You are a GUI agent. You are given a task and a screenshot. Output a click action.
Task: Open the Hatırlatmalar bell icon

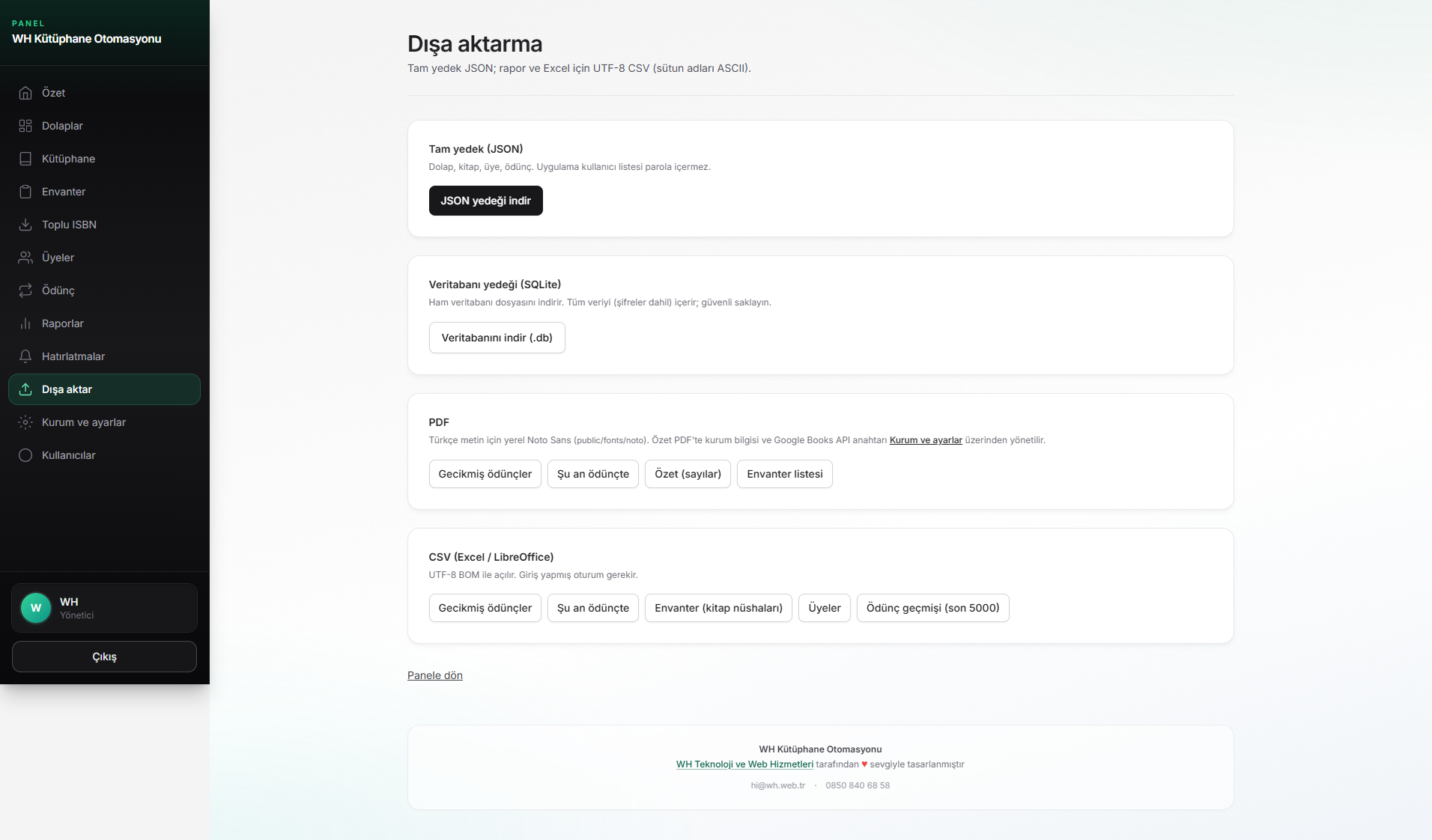(25, 356)
